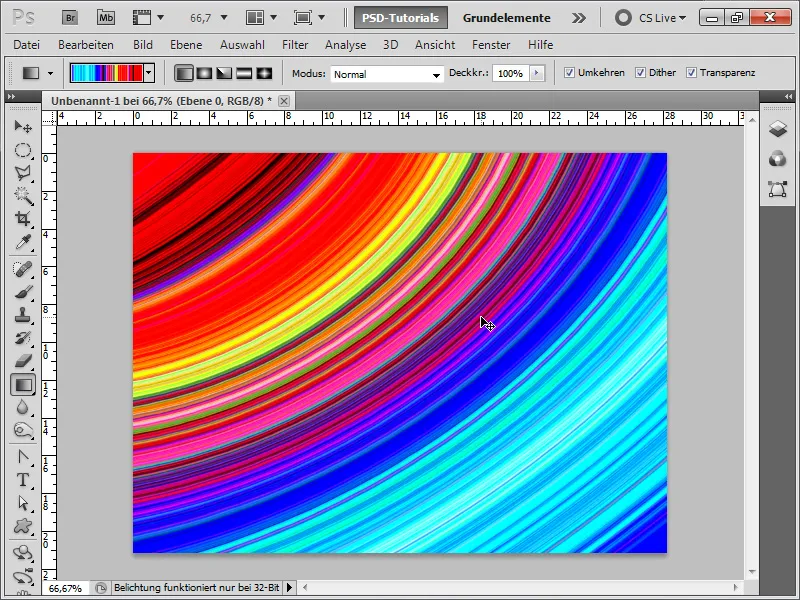Expand the right panel dock
Screen dimensions: 800x600
788,96
